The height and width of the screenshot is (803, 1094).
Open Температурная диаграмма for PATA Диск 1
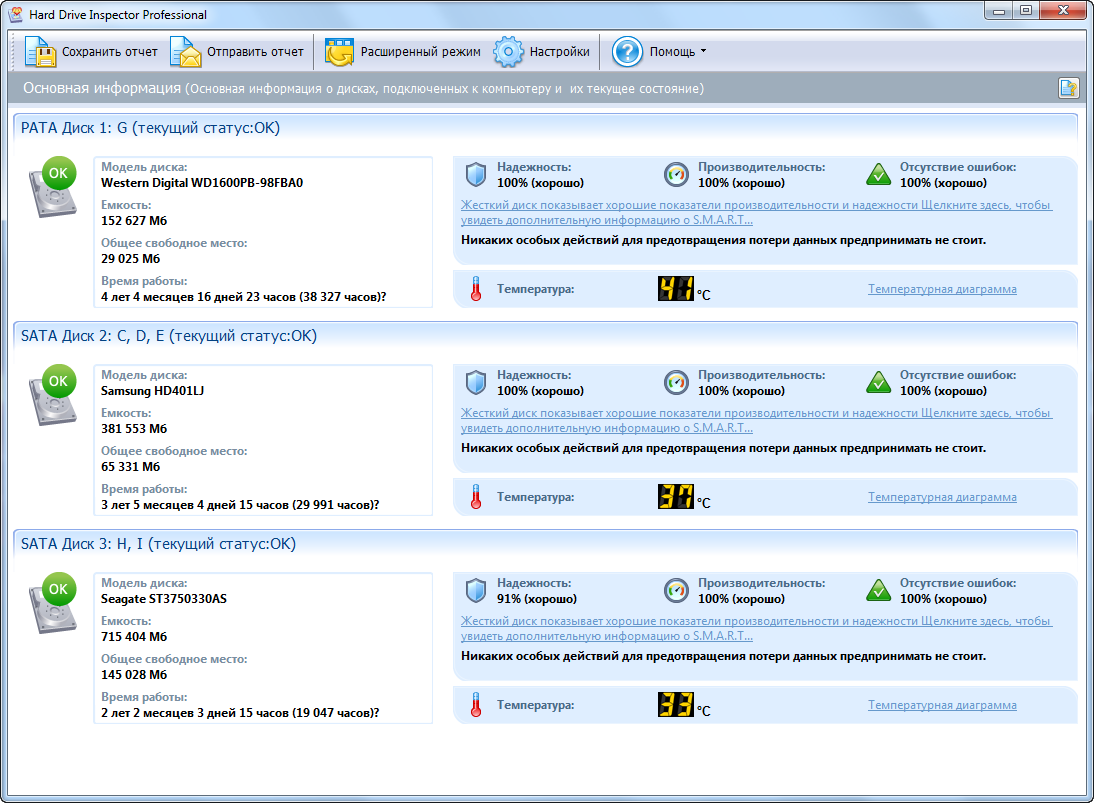pyautogui.click(x=941, y=287)
